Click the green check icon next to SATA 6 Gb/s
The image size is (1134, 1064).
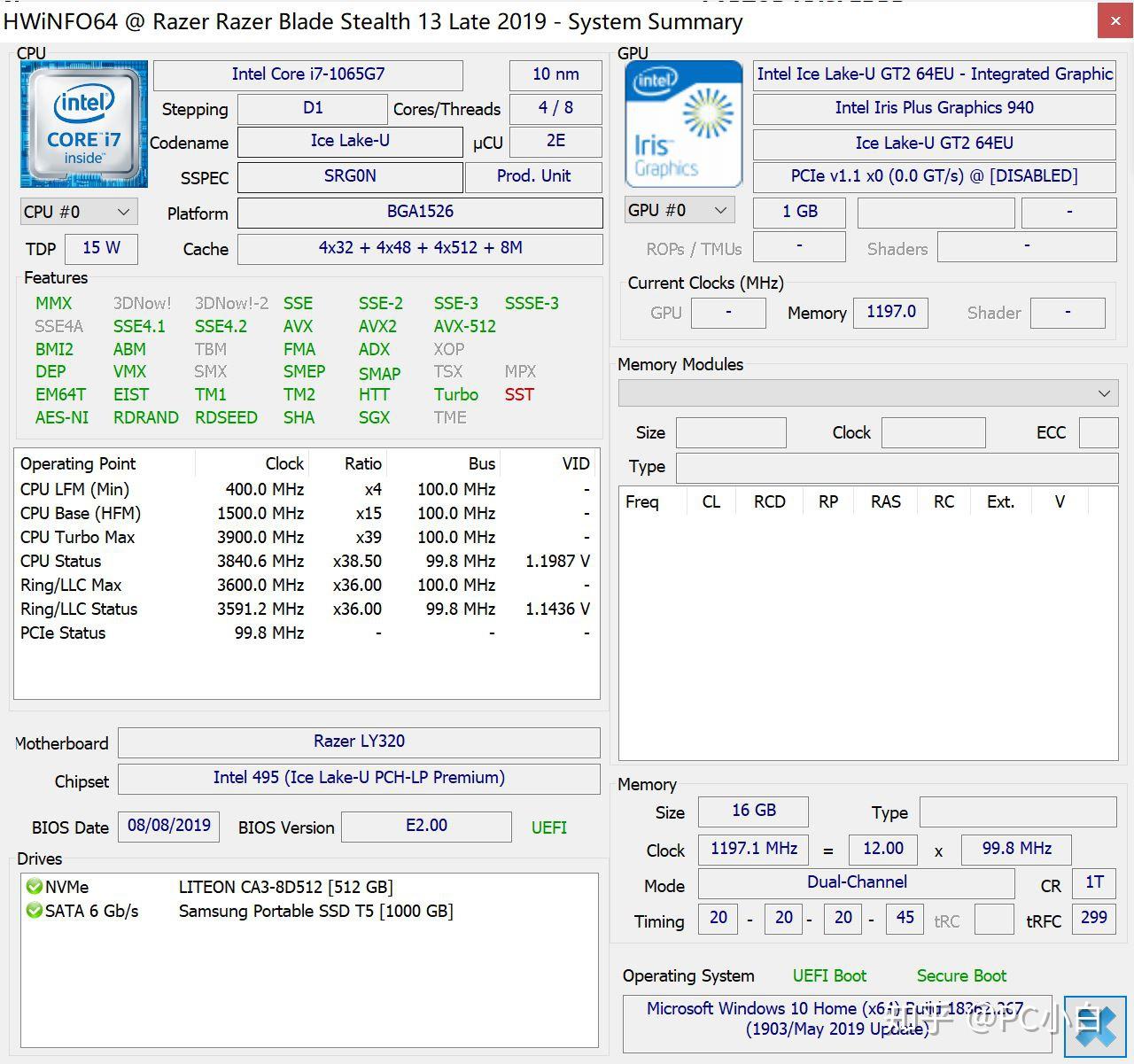click(35, 910)
